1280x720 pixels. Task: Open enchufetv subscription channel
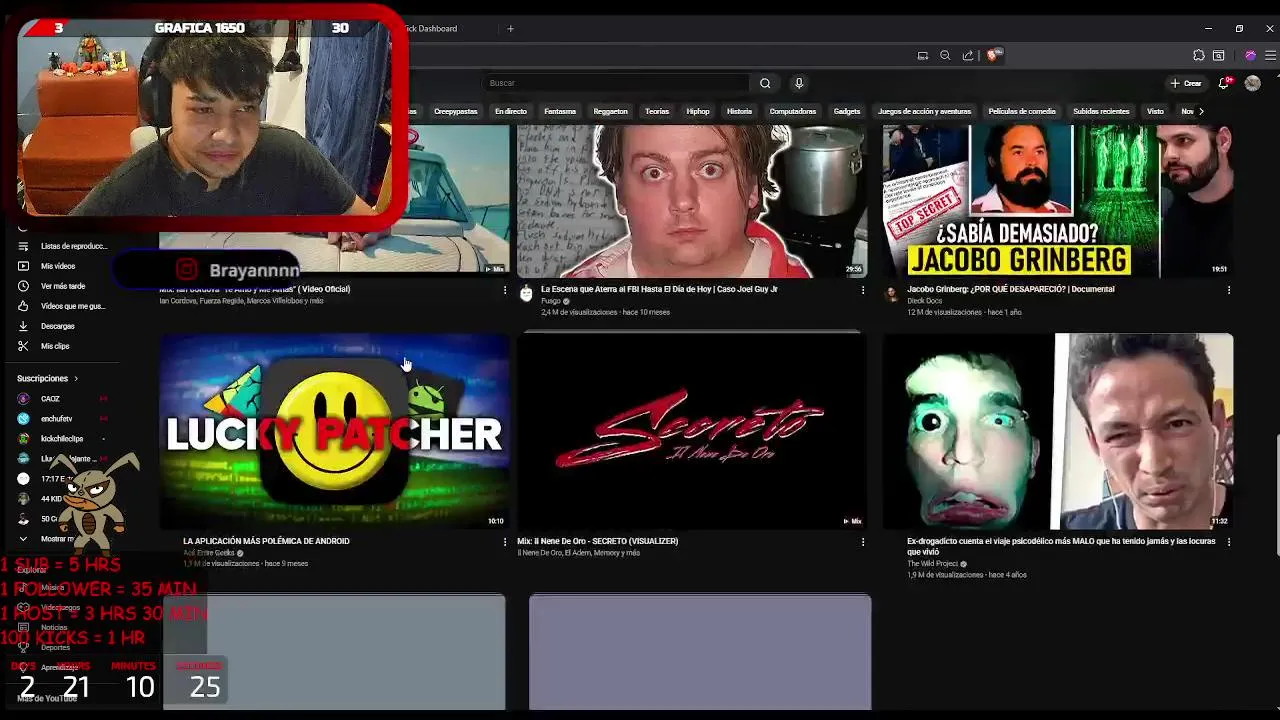point(62,419)
